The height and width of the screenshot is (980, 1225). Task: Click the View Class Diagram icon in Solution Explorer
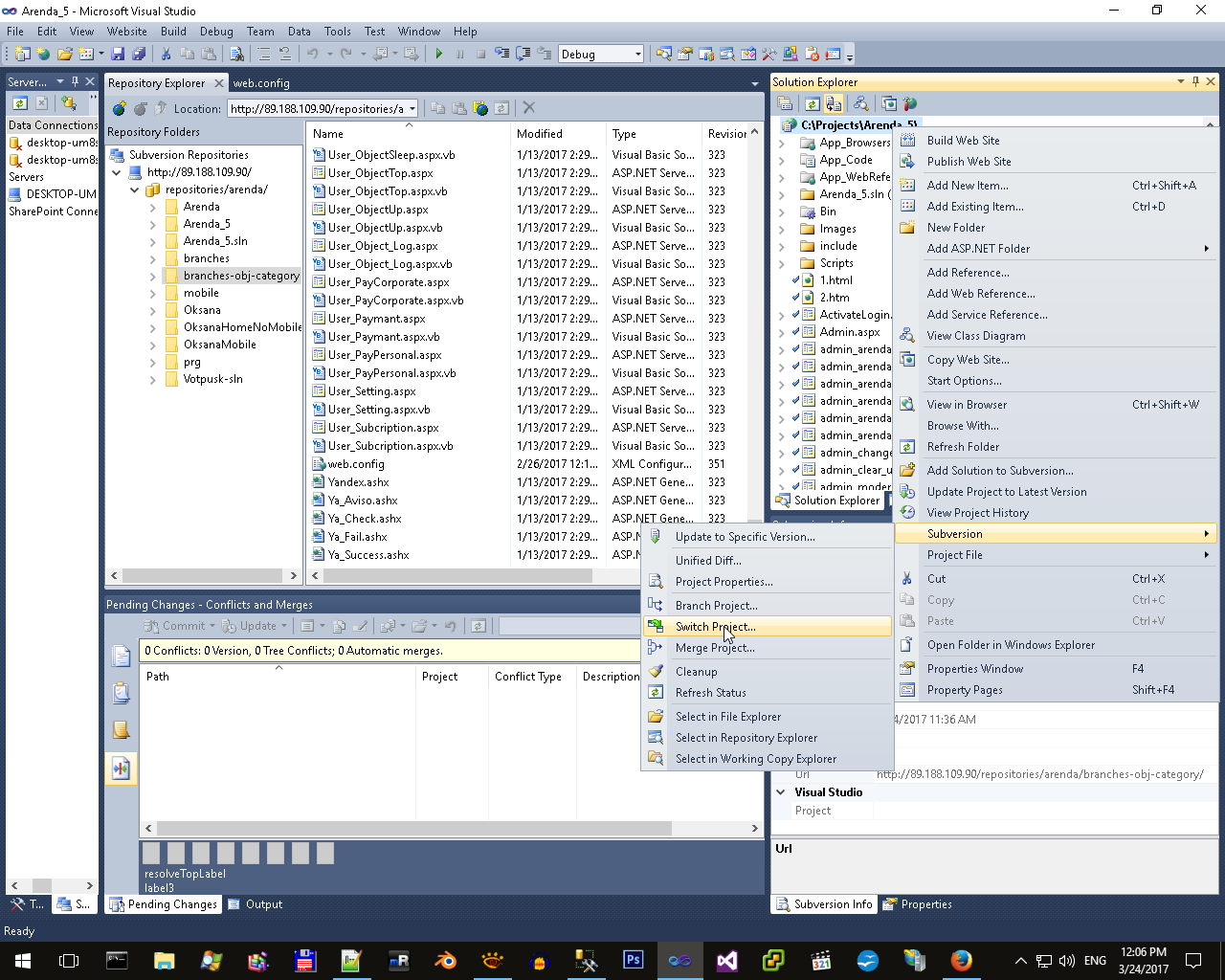click(x=860, y=103)
